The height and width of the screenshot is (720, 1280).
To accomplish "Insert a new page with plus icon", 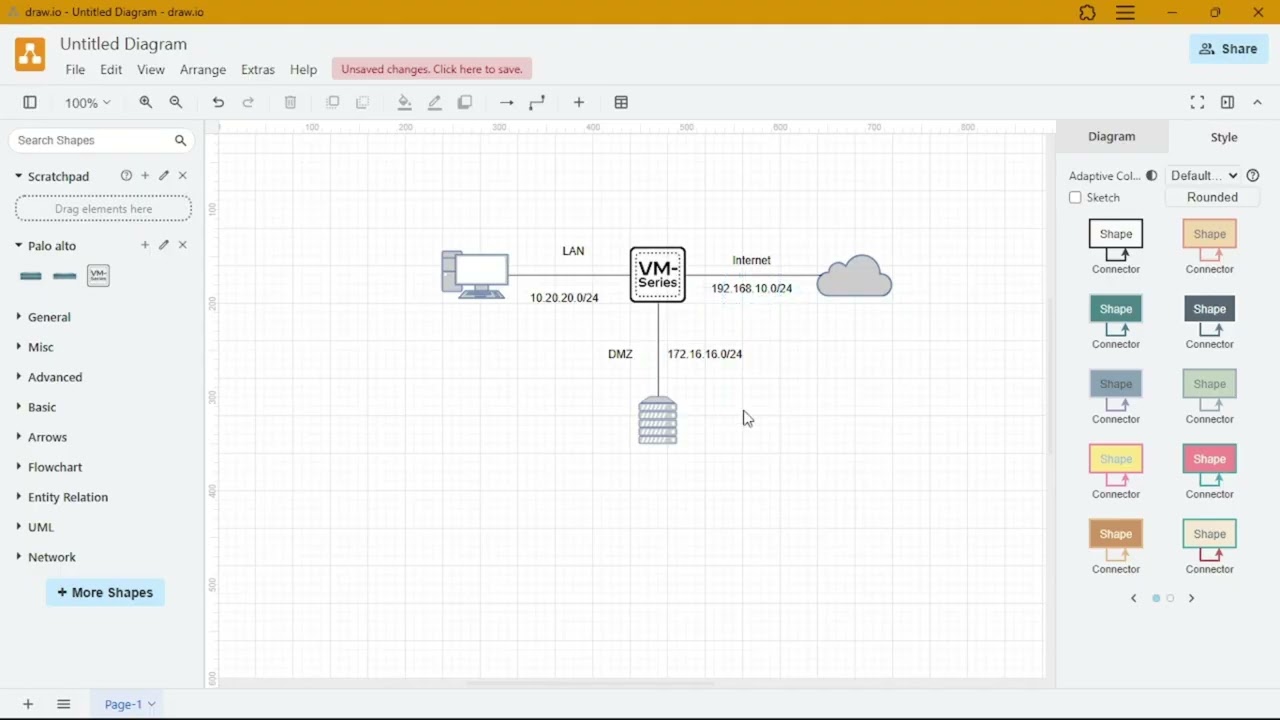I will (28, 704).
